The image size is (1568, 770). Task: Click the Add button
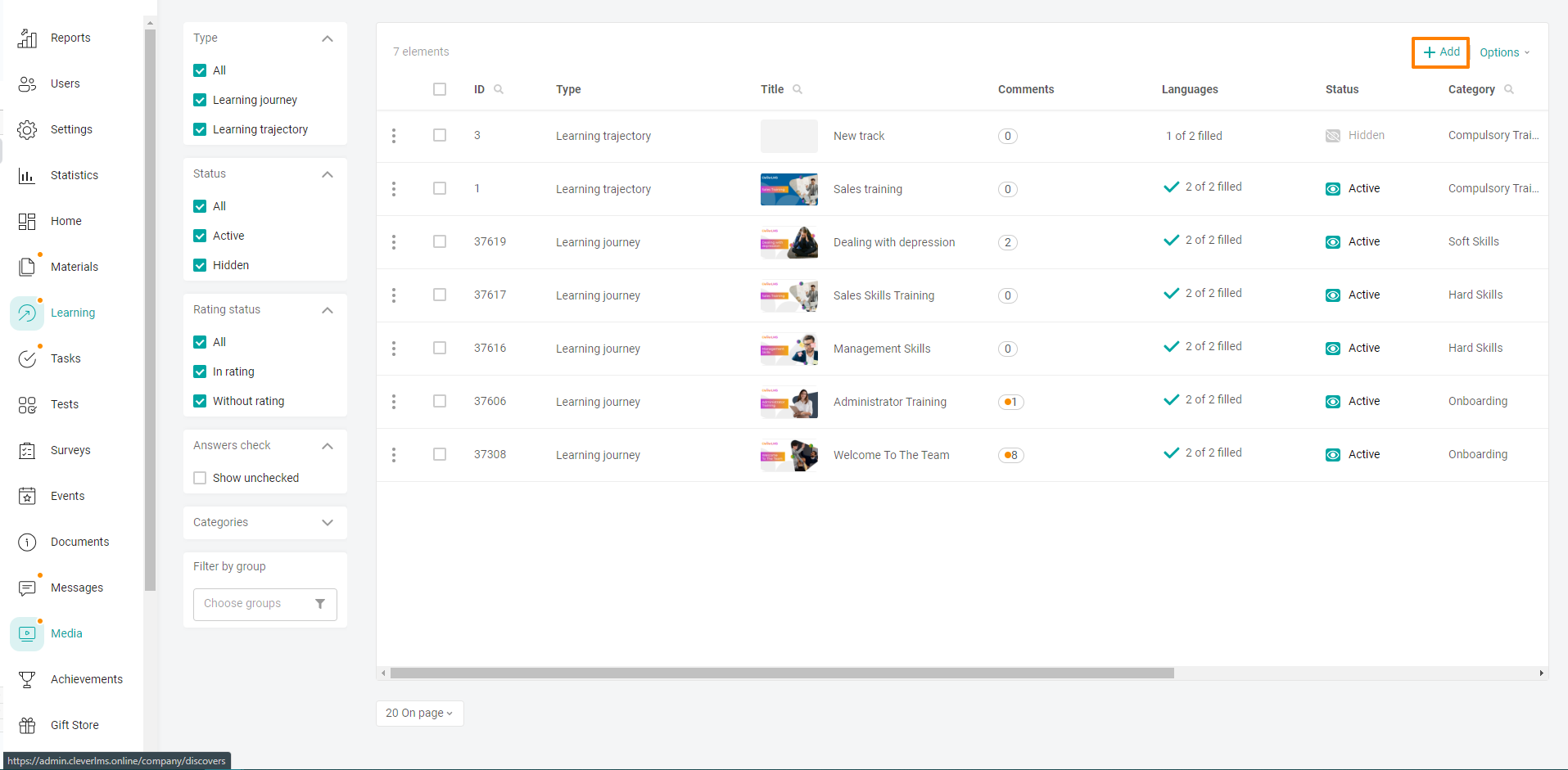[x=1441, y=52]
